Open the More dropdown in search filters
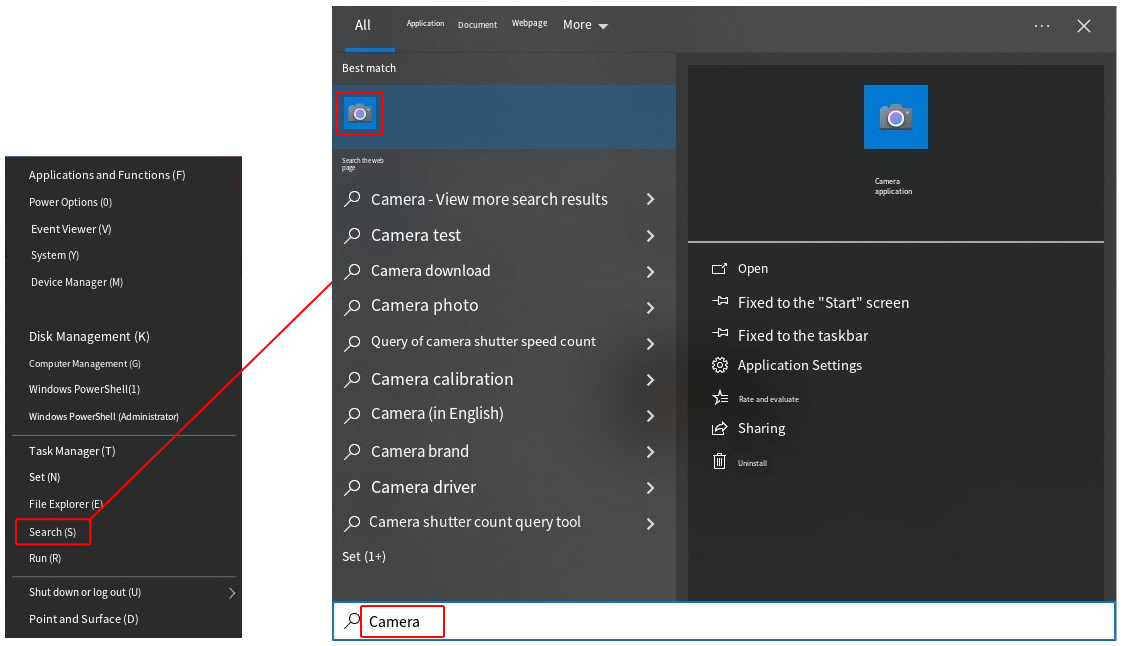This screenshot has height=646, width=1122. pos(585,25)
